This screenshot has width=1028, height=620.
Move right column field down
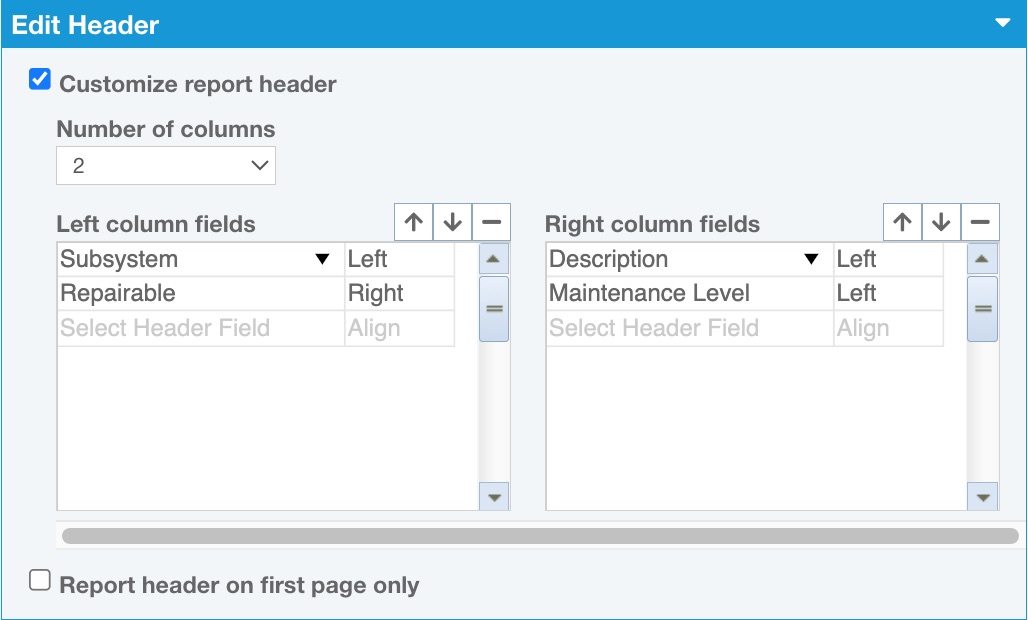point(941,223)
